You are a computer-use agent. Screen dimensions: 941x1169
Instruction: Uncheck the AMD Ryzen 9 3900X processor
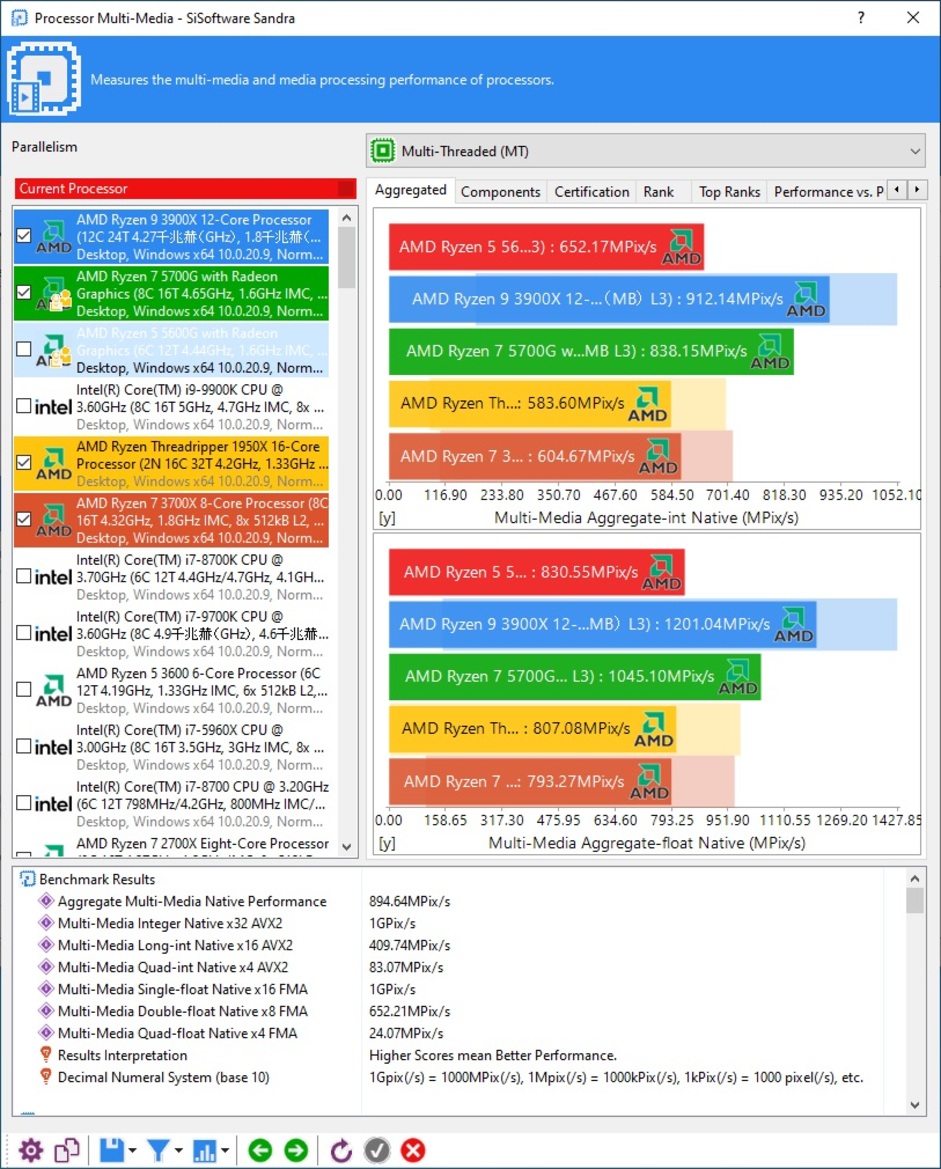25,236
